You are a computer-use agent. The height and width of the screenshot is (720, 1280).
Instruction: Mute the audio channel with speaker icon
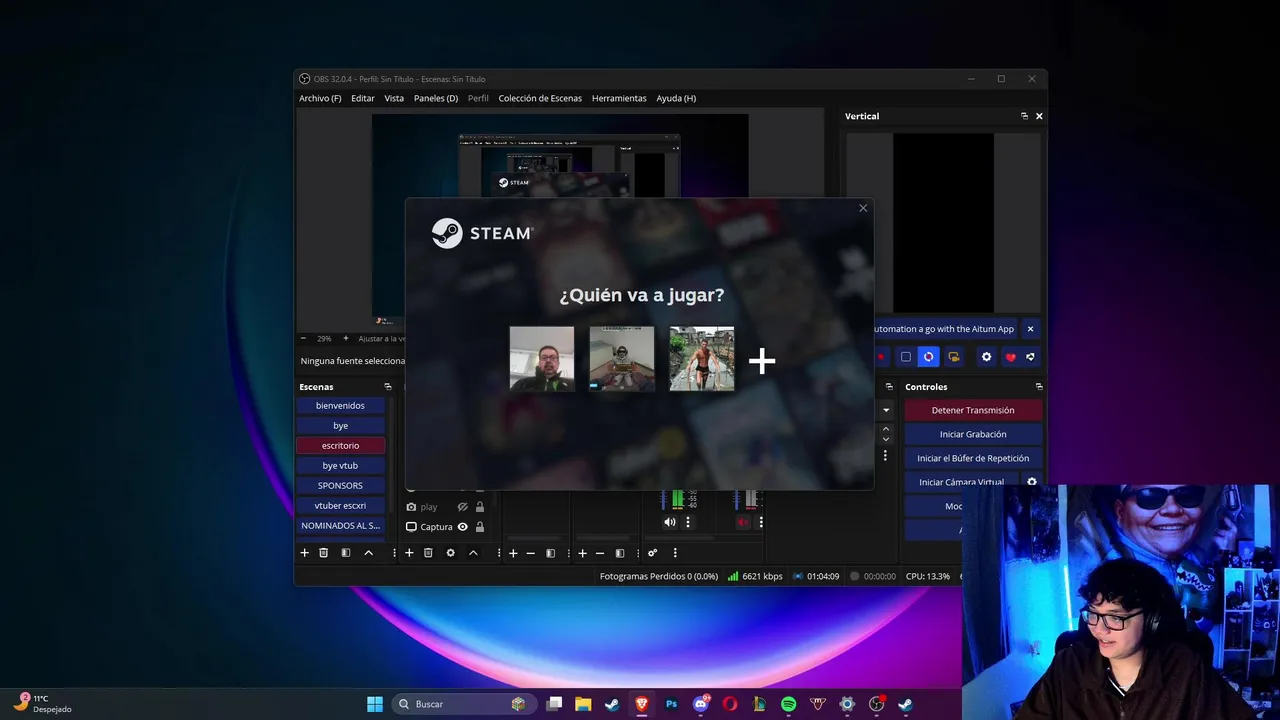(x=670, y=522)
